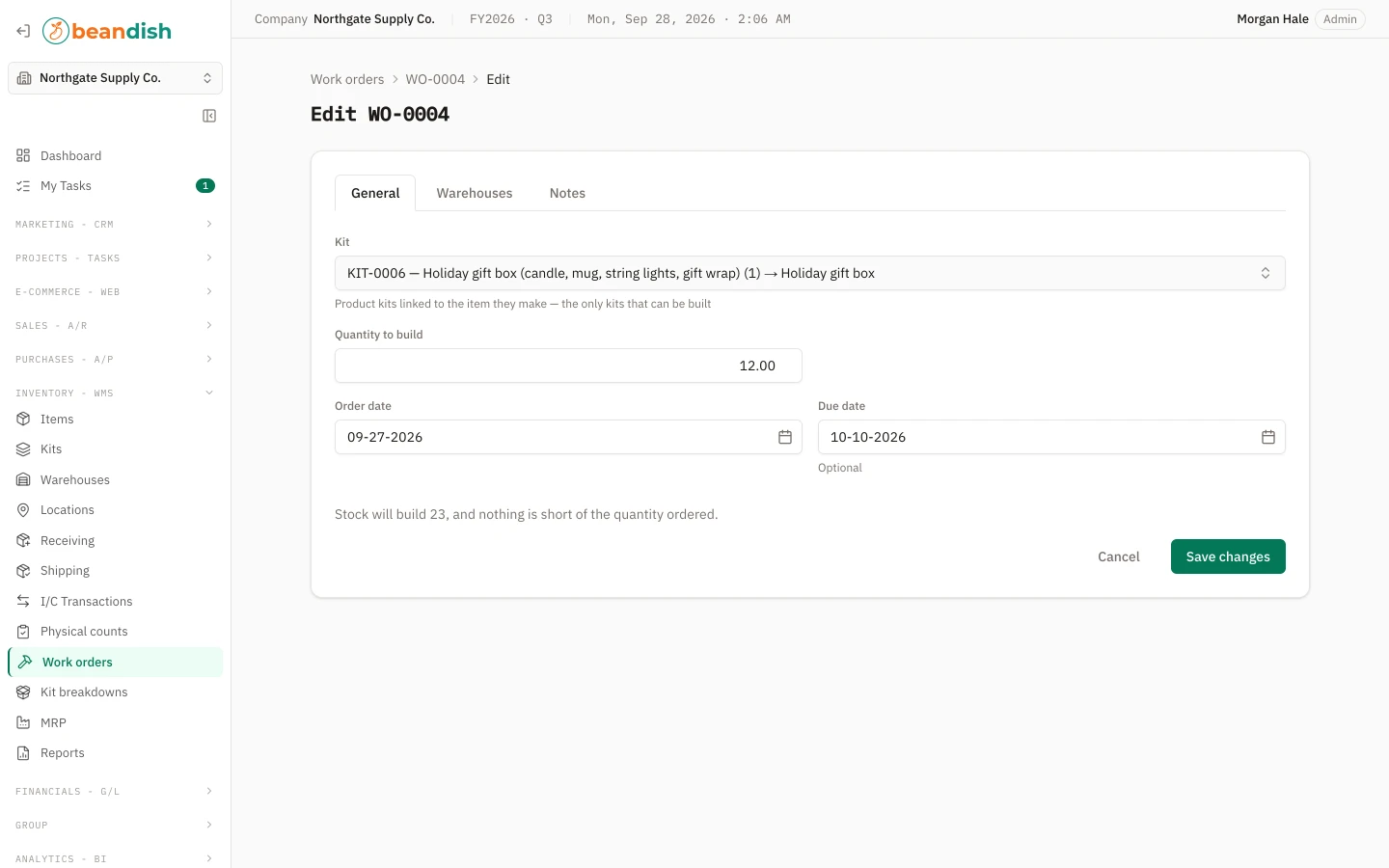Image resolution: width=1389 pixels, height=868 pixels.
Task: Open Warehouses in the sidebar
Action: (115, 480)
